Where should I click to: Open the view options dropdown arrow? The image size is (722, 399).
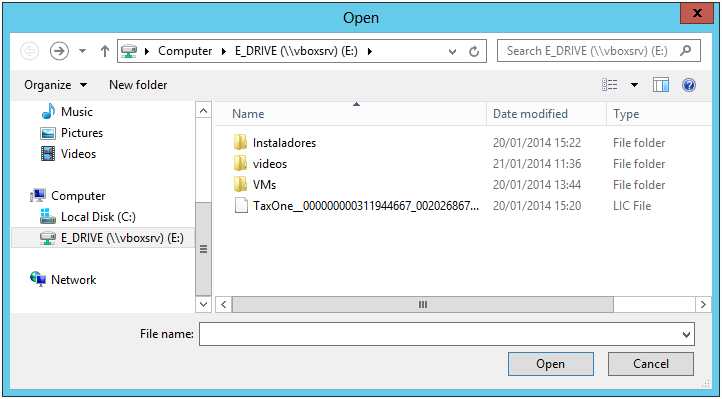[635, 85]
